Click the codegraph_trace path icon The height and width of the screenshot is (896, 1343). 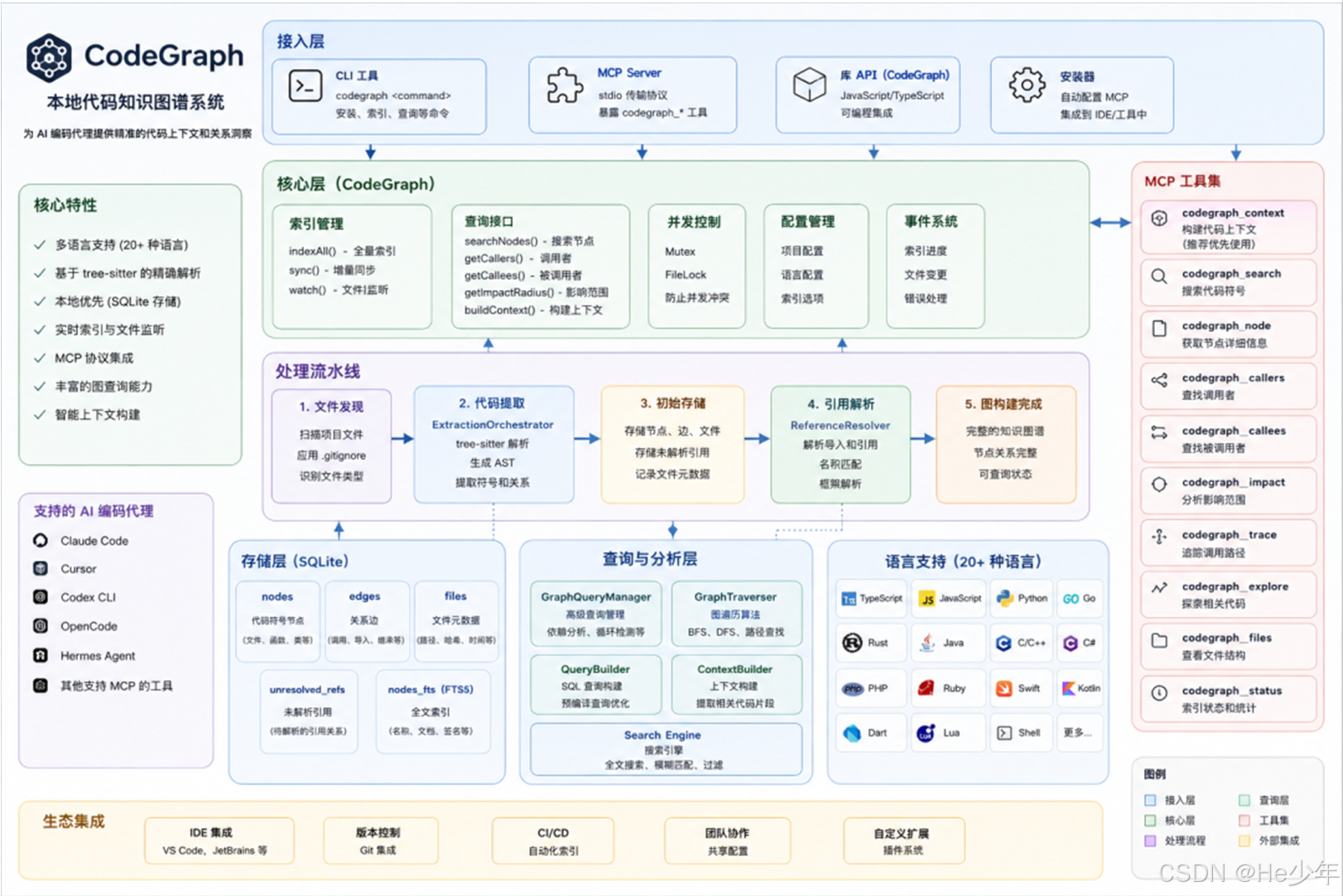coord(1159,537)
